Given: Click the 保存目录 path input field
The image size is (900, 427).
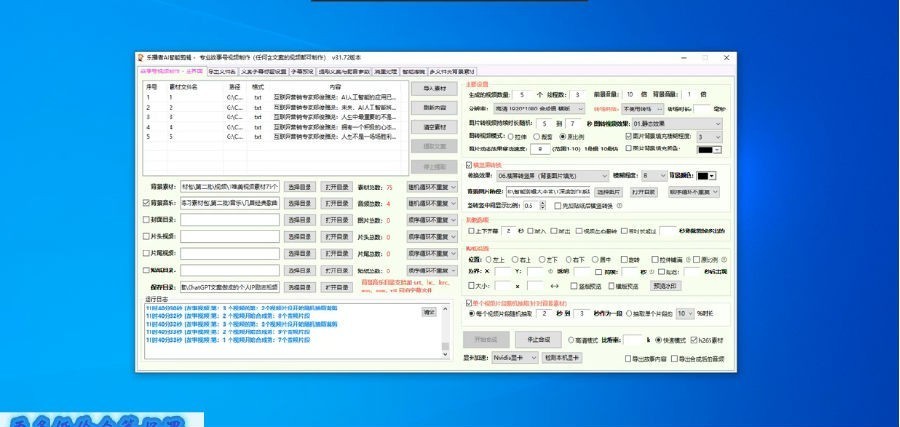Looking at the screenshot, I should pos(229,287).
